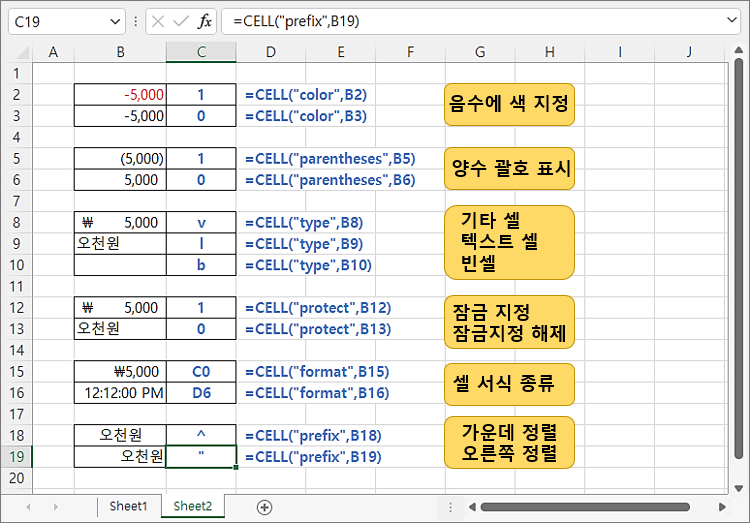750x523 pixels.
Task: Click cell B16 showing 12:12:00 PM
Action: (120, 393)
